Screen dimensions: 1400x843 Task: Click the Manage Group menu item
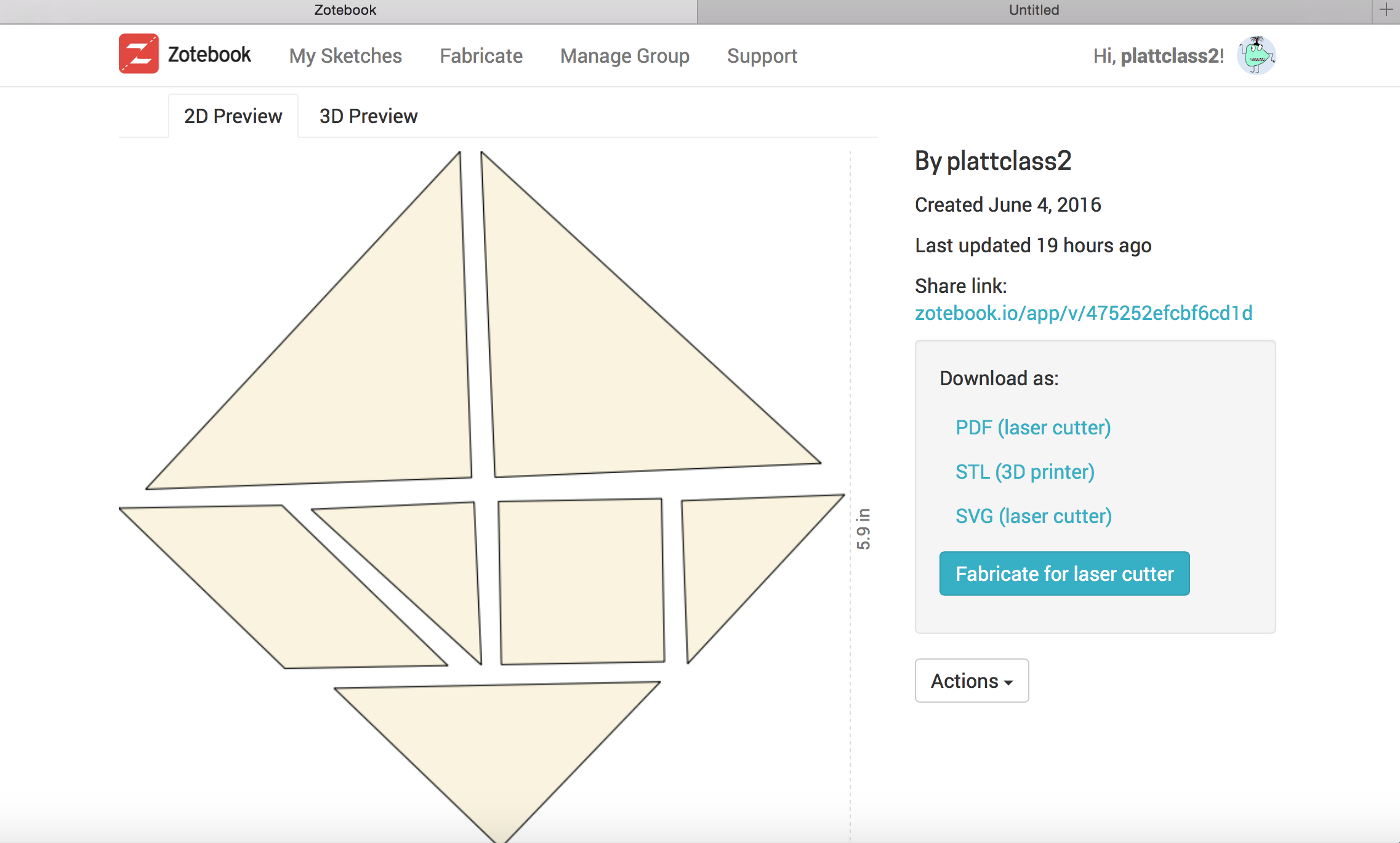625,55
